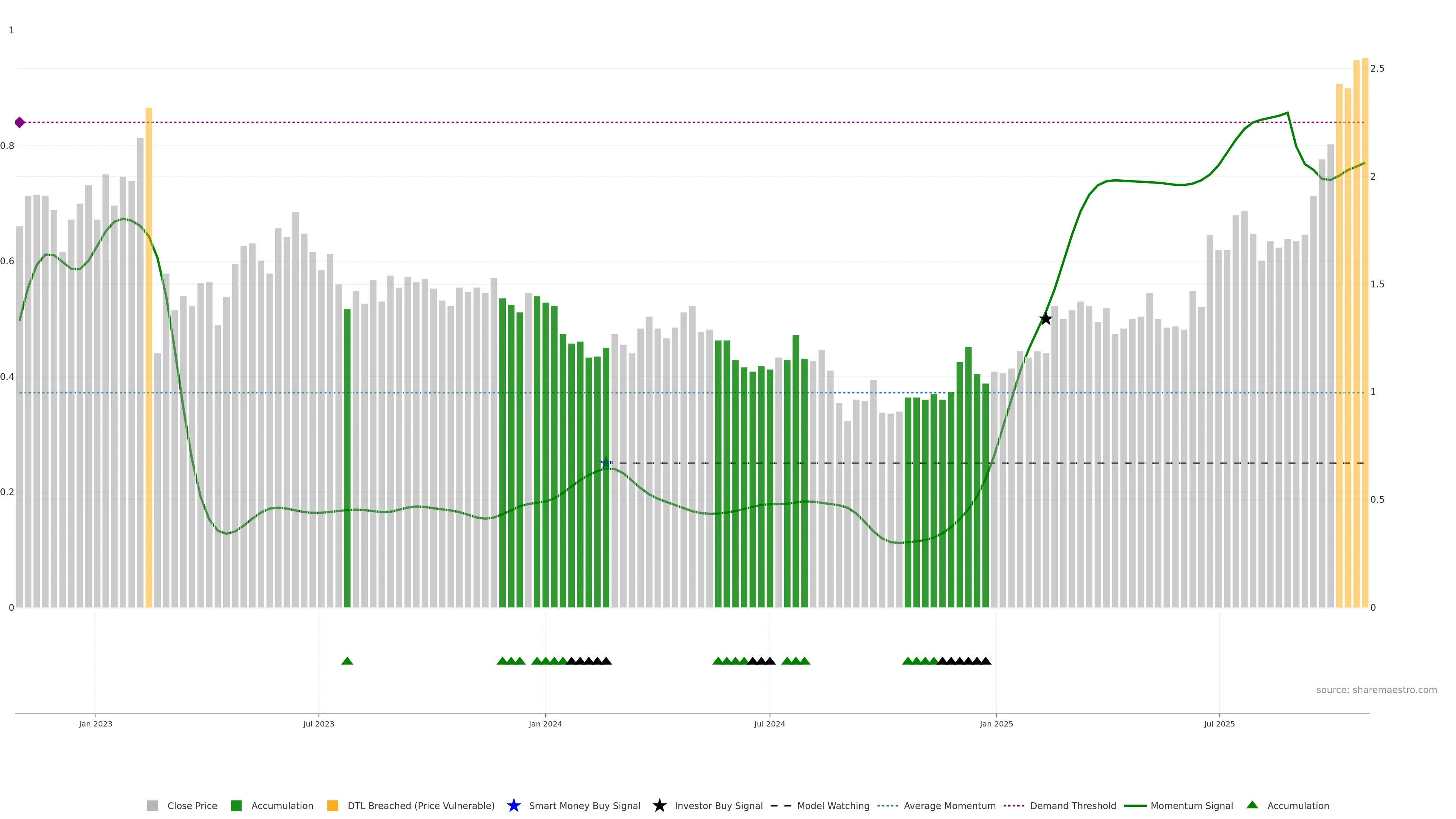
Task: Click the green Accumulation color square in legend
Action: pyautogui.click(x=236, y=805)
